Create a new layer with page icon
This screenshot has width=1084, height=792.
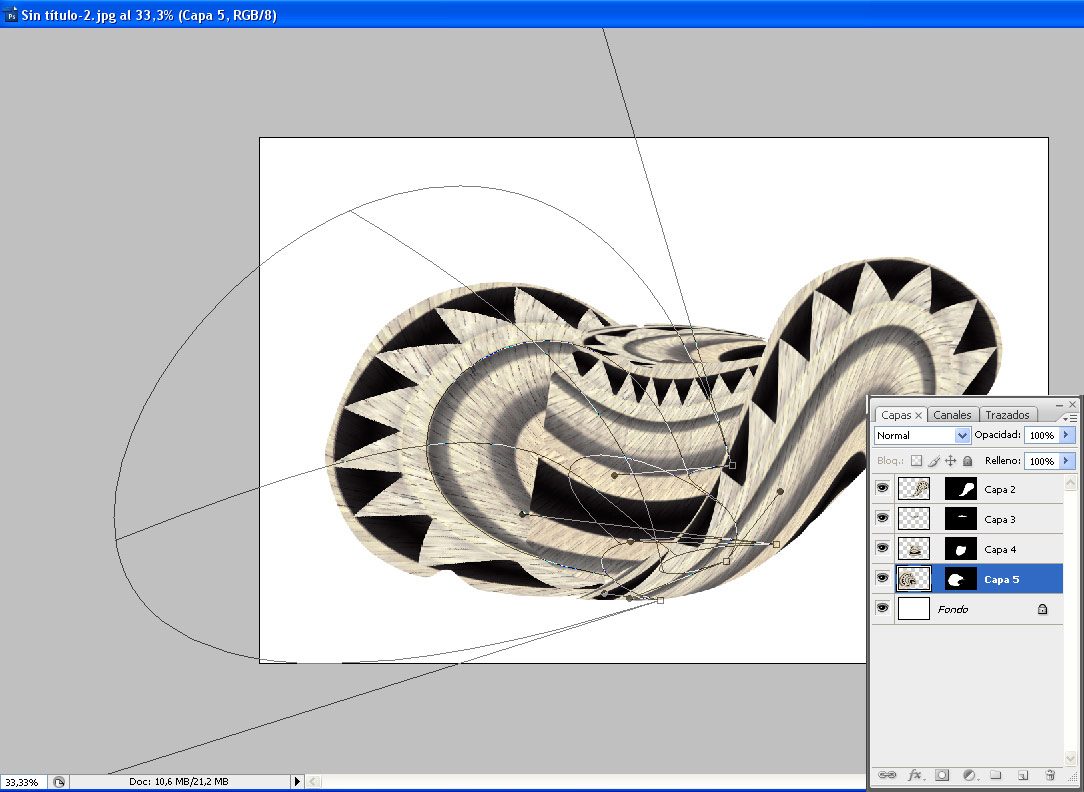[x=1023, y=775]
